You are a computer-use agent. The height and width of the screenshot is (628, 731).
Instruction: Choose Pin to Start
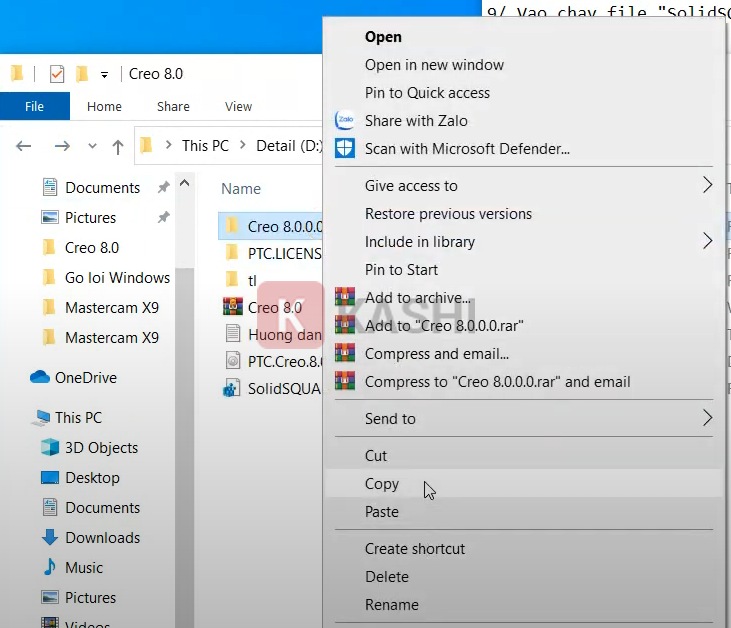click(x=401, y=269)
